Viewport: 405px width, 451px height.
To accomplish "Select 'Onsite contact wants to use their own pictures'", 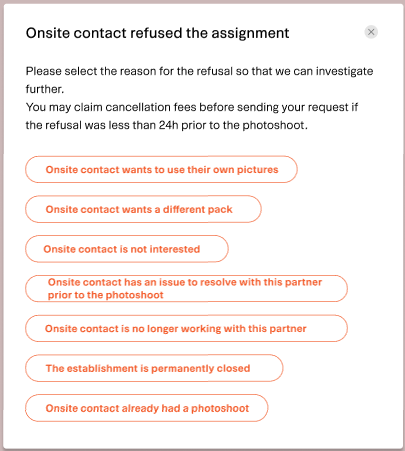I will (x=161, y=169).
